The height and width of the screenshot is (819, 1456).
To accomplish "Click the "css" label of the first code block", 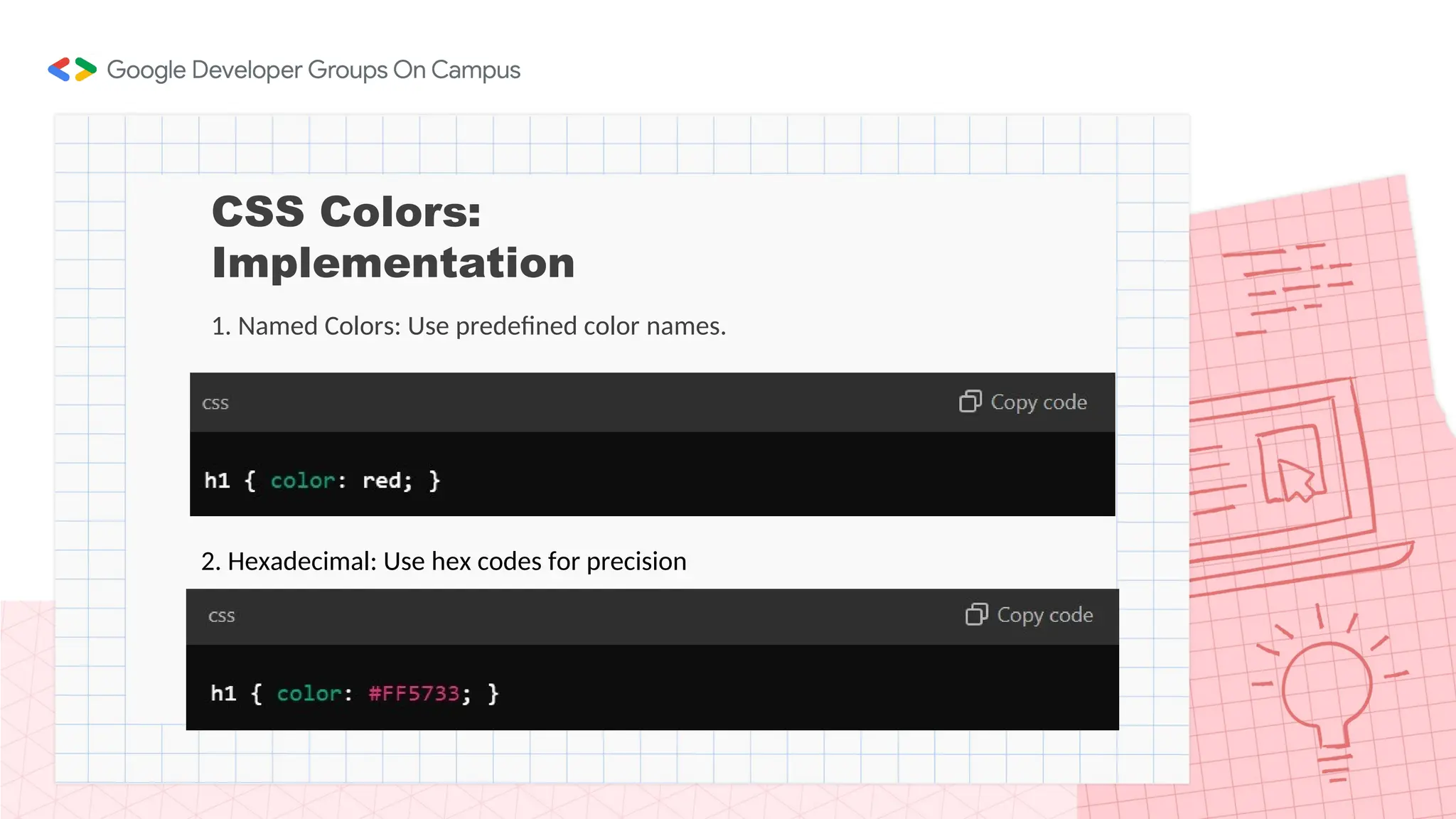I will click(x=215, y=403).
